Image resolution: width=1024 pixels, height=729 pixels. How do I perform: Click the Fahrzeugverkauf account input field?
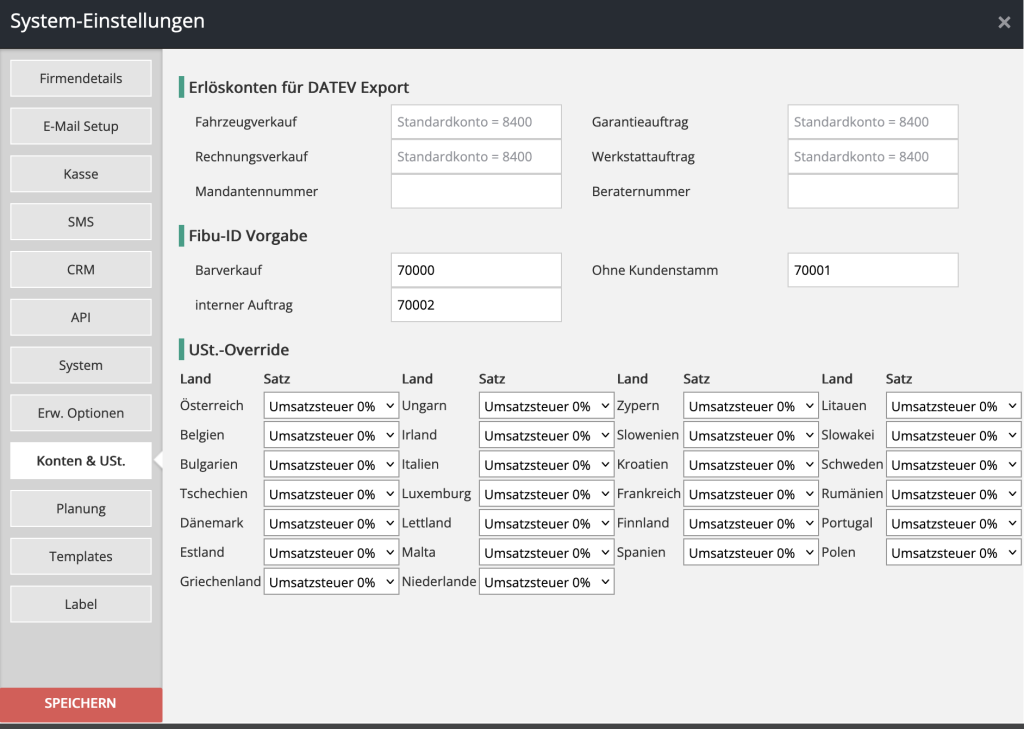(476, 122)
